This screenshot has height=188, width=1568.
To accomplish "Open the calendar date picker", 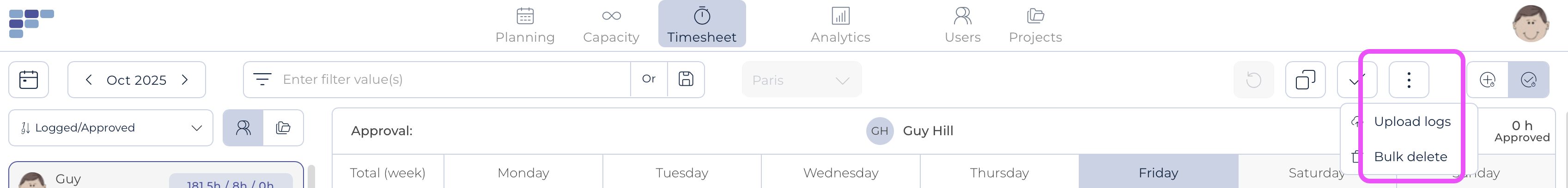I will click(x=29, y=79).
